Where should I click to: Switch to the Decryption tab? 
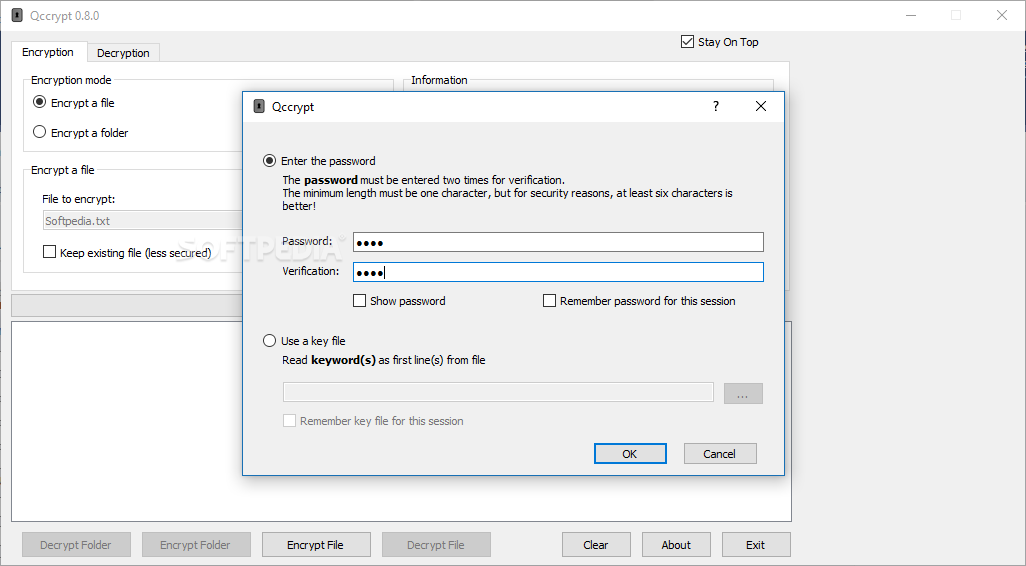point(123,53)
